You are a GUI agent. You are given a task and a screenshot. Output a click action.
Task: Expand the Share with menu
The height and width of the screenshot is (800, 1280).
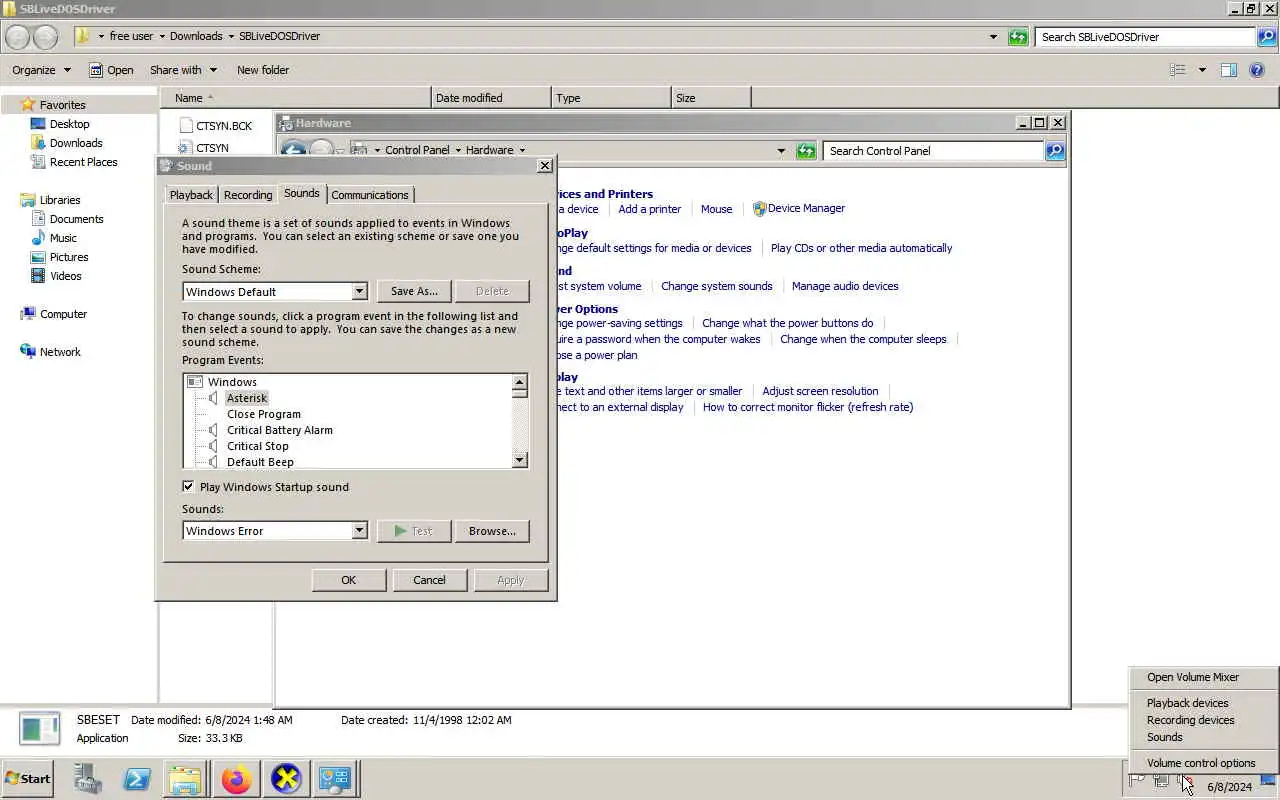pyautogui.click(x=183, y=70)
